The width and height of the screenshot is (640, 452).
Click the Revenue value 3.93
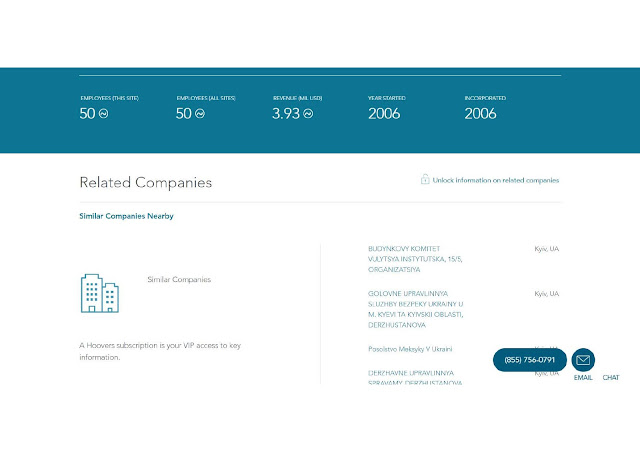click(x=286, y=114)
